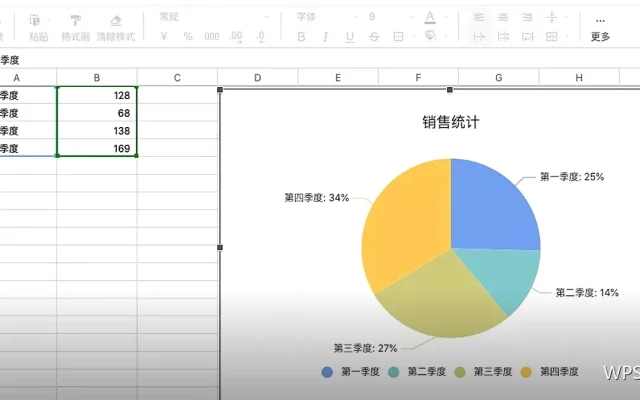Open the paste options dropdown arrow
Viewport: 640px width, 400px height.
coord(49,20)
